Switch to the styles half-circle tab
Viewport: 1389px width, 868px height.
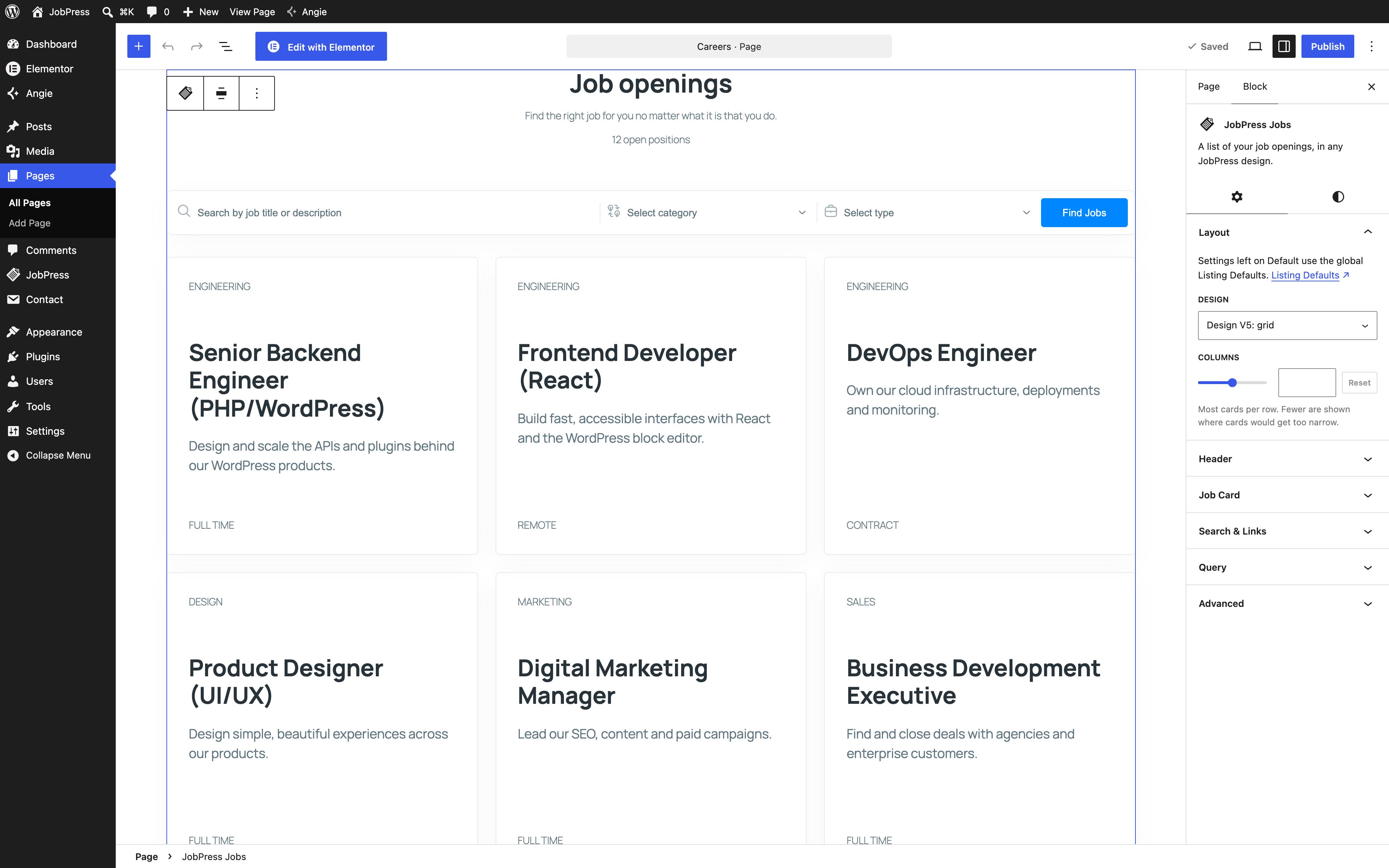(1338, 197)
